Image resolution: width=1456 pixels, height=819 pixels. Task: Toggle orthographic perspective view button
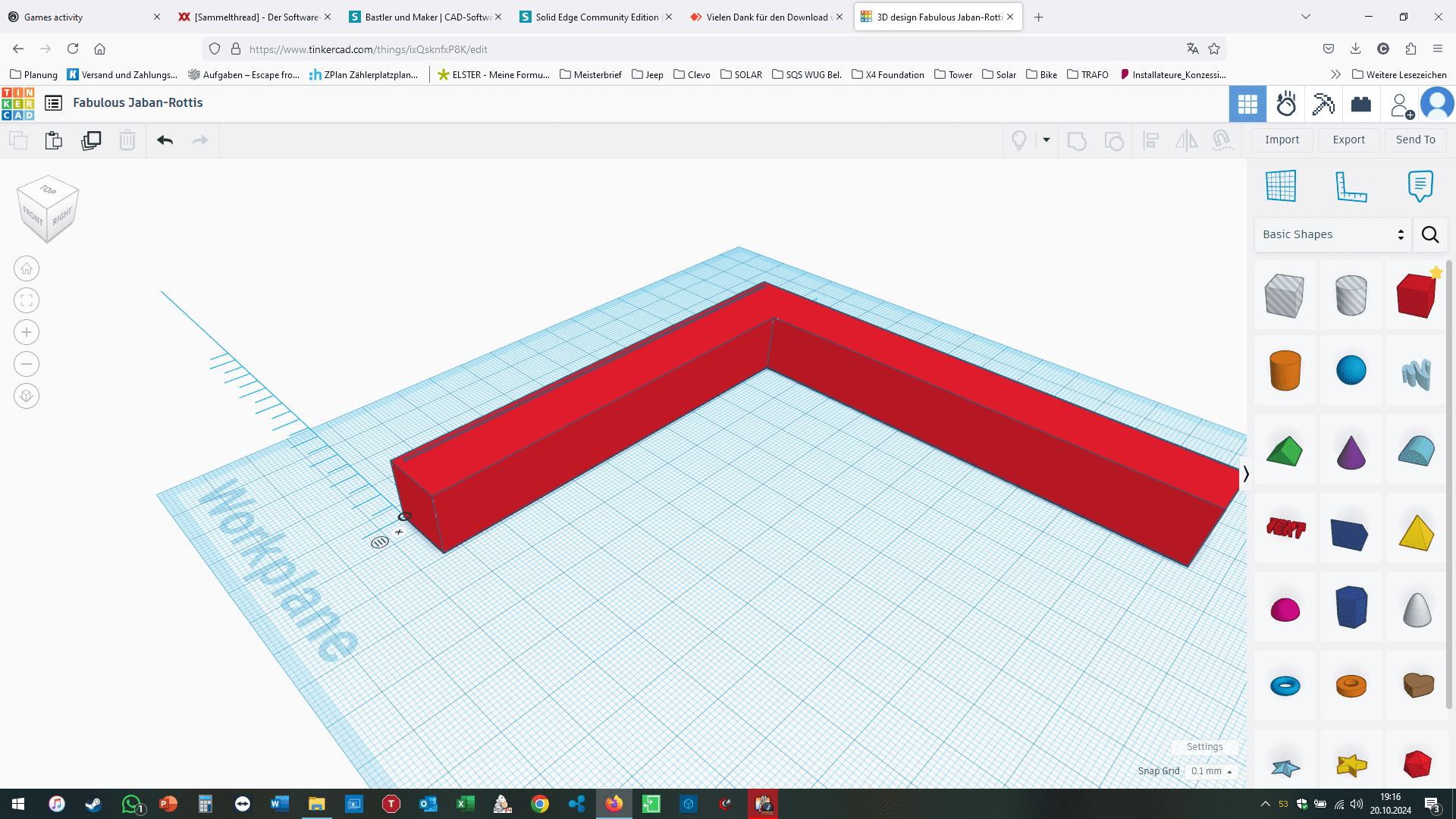click(x=27, y=396)
